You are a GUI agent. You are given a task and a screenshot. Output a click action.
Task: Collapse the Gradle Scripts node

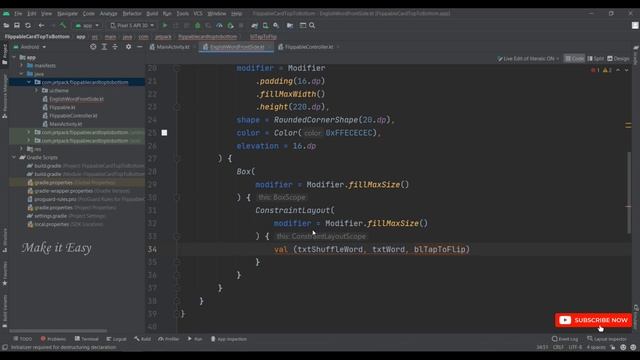pos(14,157)
